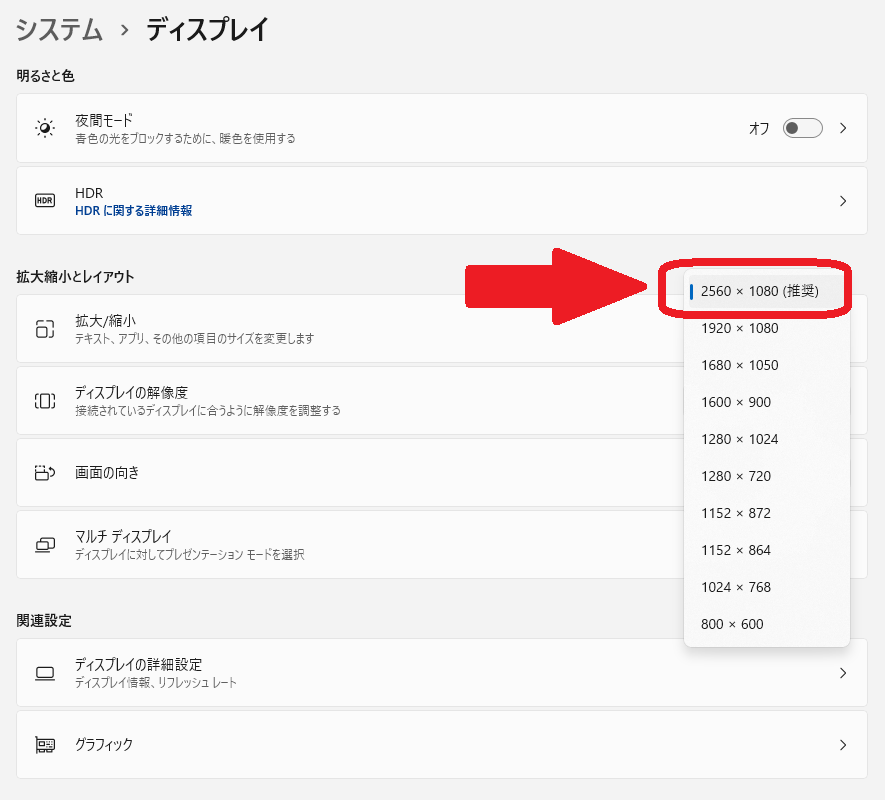Open the ディスプレイの解像度 setting row

(x=442, y=401)
